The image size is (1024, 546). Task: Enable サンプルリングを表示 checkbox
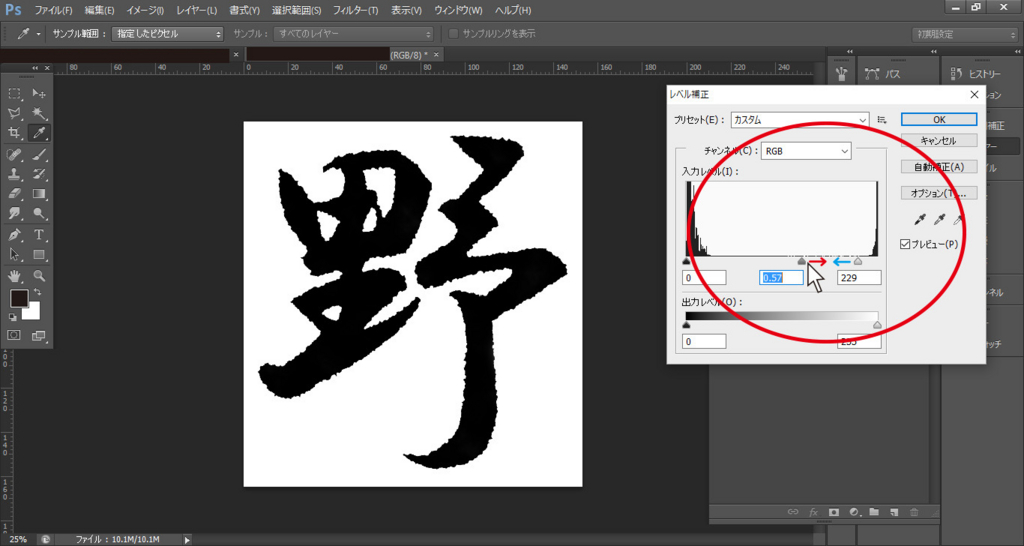point(454,34)
